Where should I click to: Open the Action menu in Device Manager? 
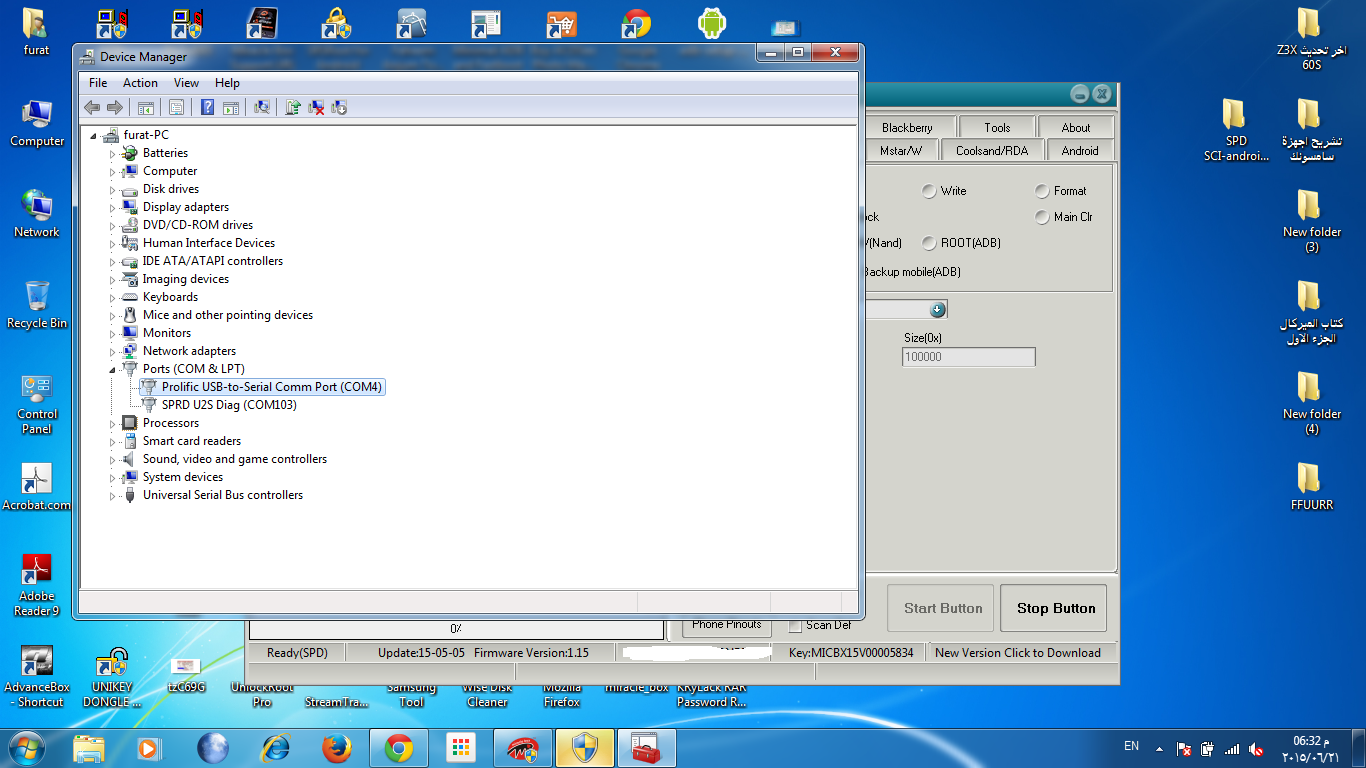pyautogui.click(x=140, y=83)
